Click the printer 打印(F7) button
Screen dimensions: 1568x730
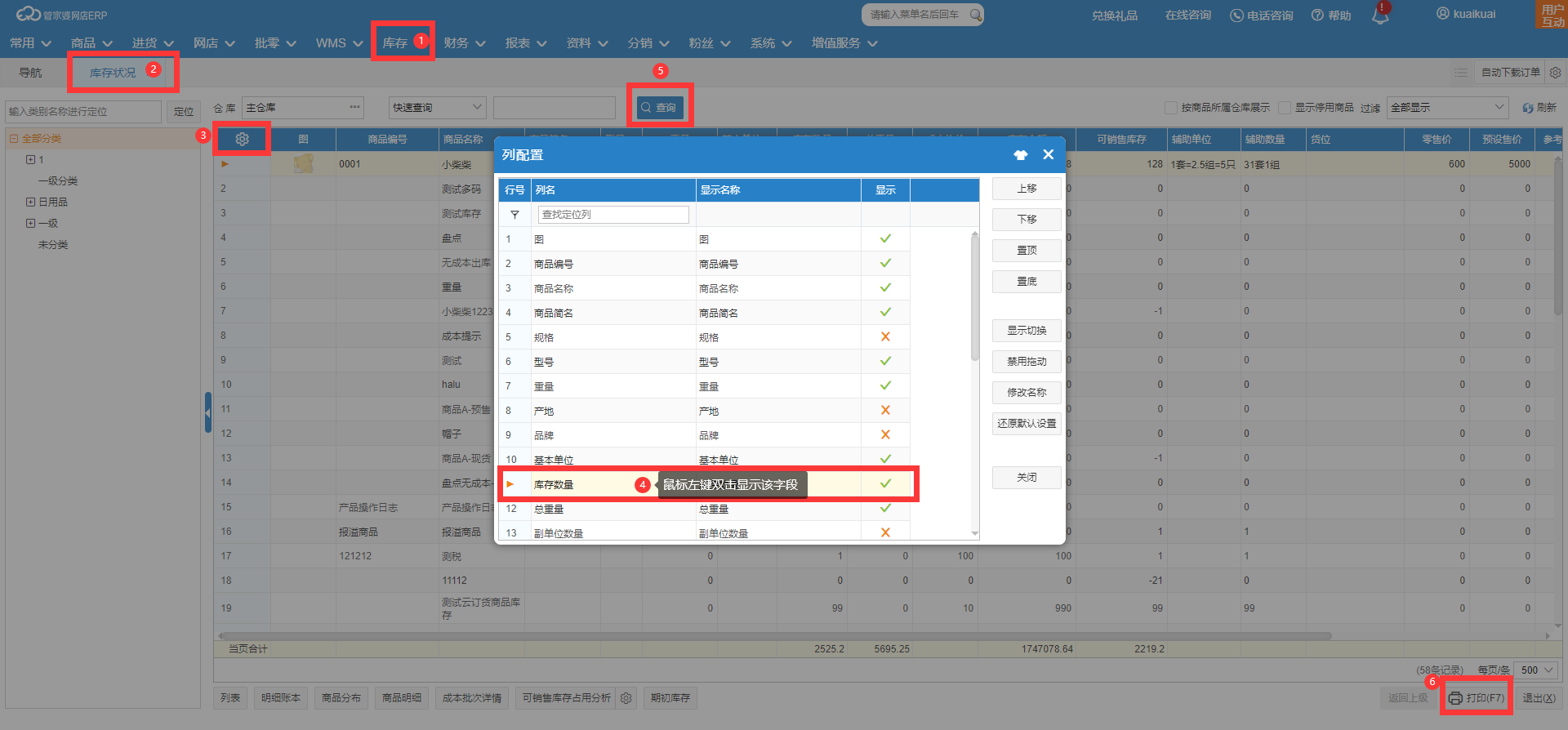click(1477, 698)
